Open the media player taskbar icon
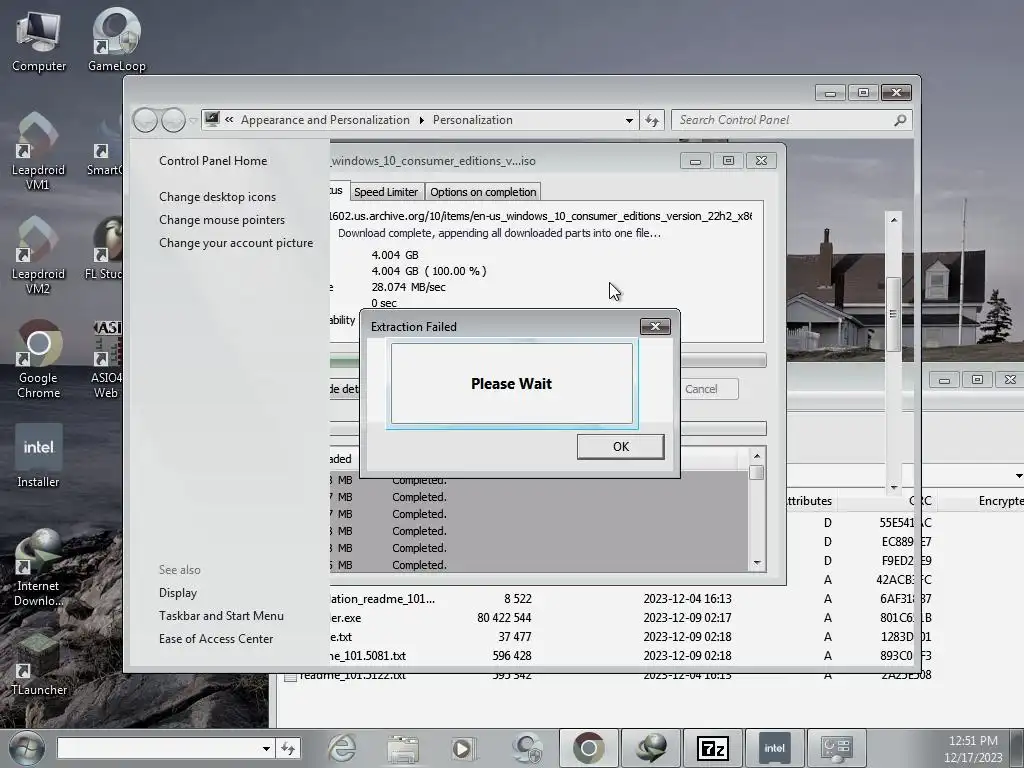1024x768 pixels. 462,748
